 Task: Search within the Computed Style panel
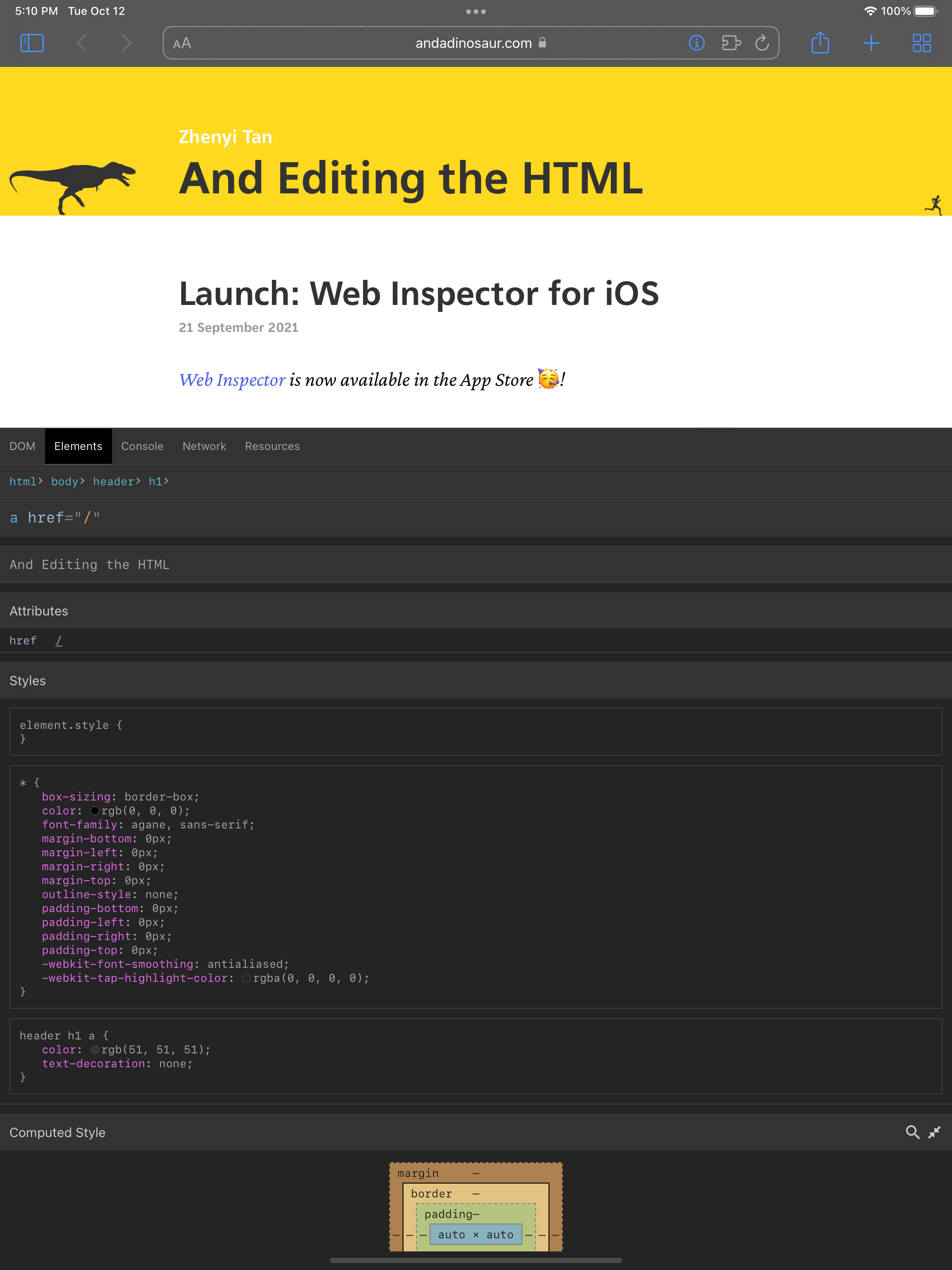913,1132
